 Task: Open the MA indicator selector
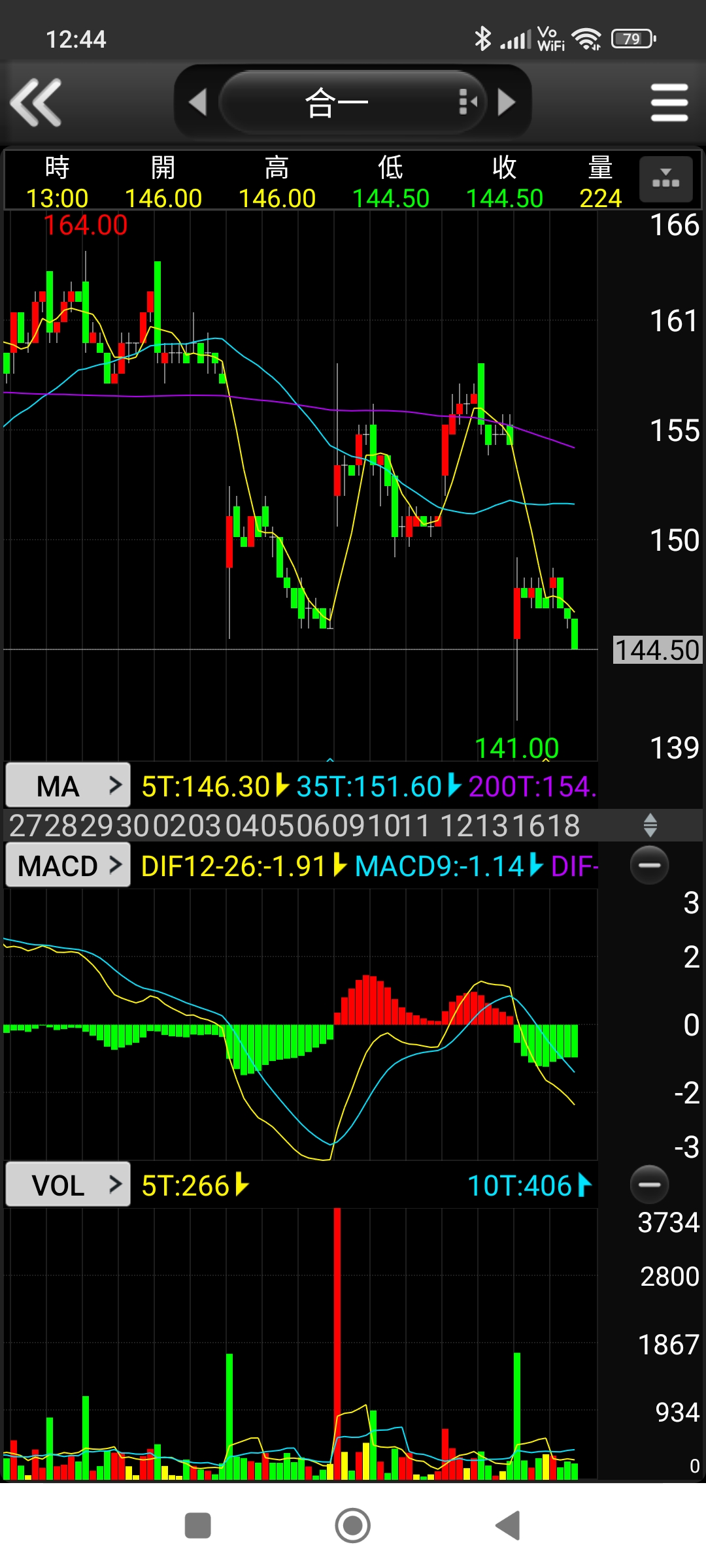[x=68, y=785]
